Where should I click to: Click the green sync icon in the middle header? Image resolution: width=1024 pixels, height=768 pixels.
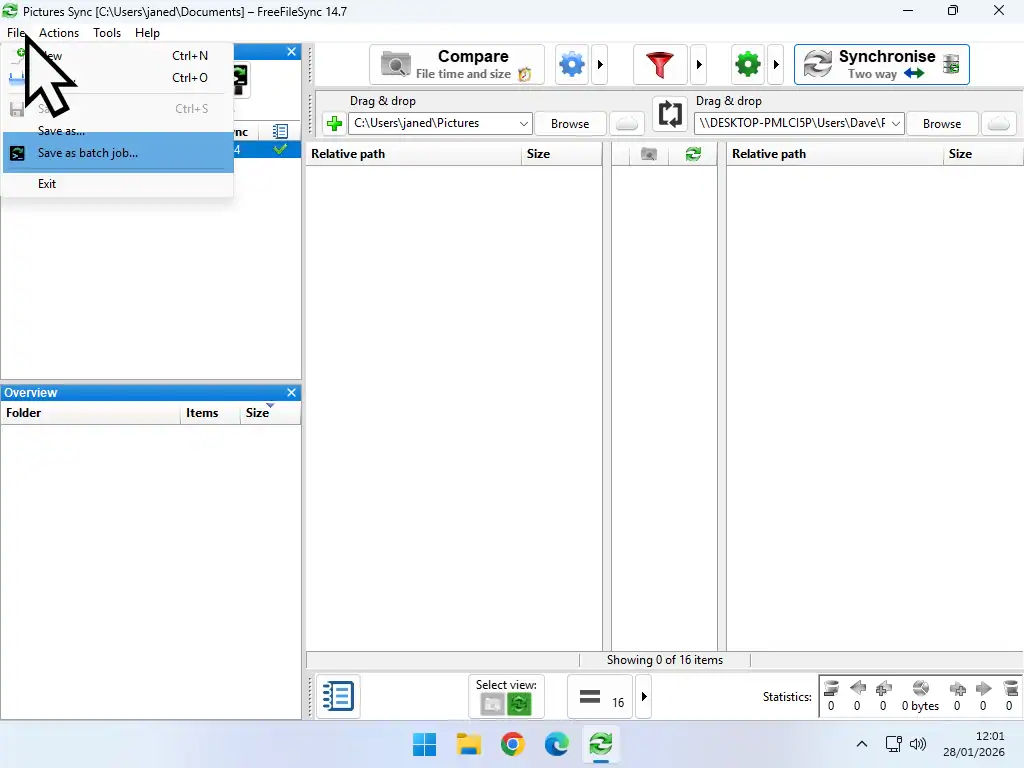694,154
